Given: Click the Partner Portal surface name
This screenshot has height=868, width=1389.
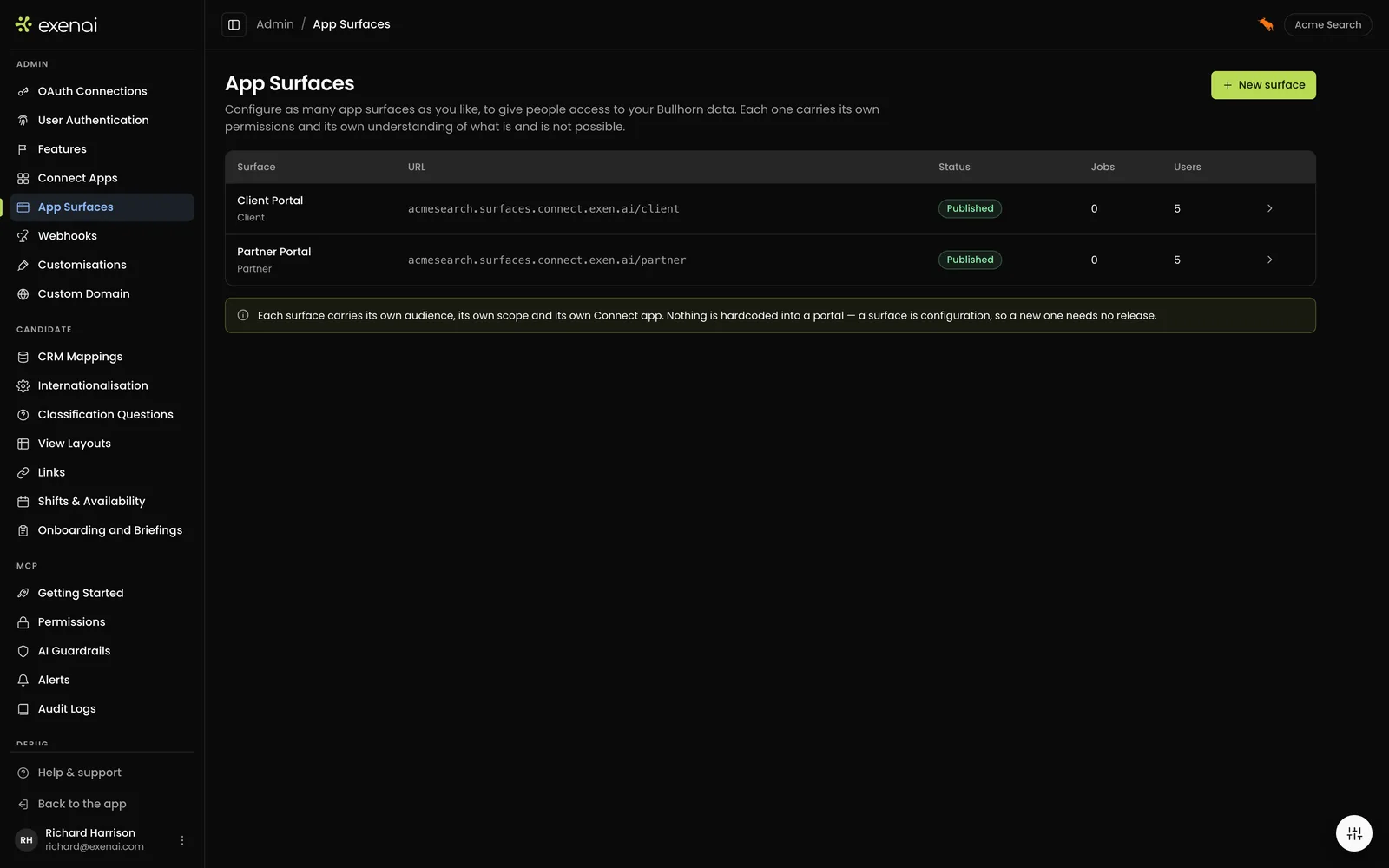Looking at the screenshot, I should click(273, 252).
